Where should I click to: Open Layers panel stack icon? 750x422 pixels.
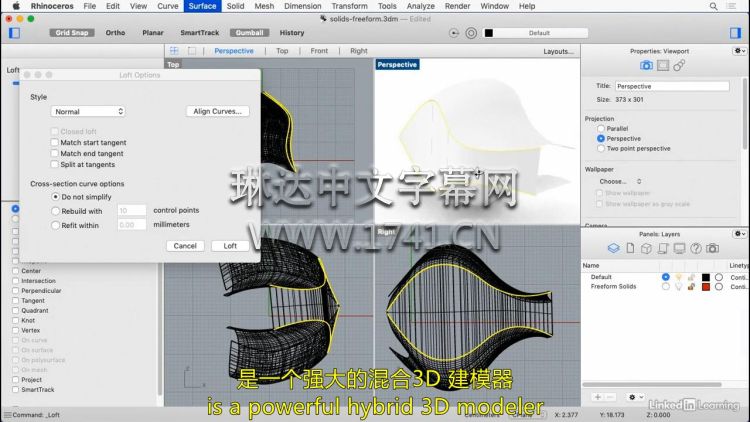(x=614, y=248)
